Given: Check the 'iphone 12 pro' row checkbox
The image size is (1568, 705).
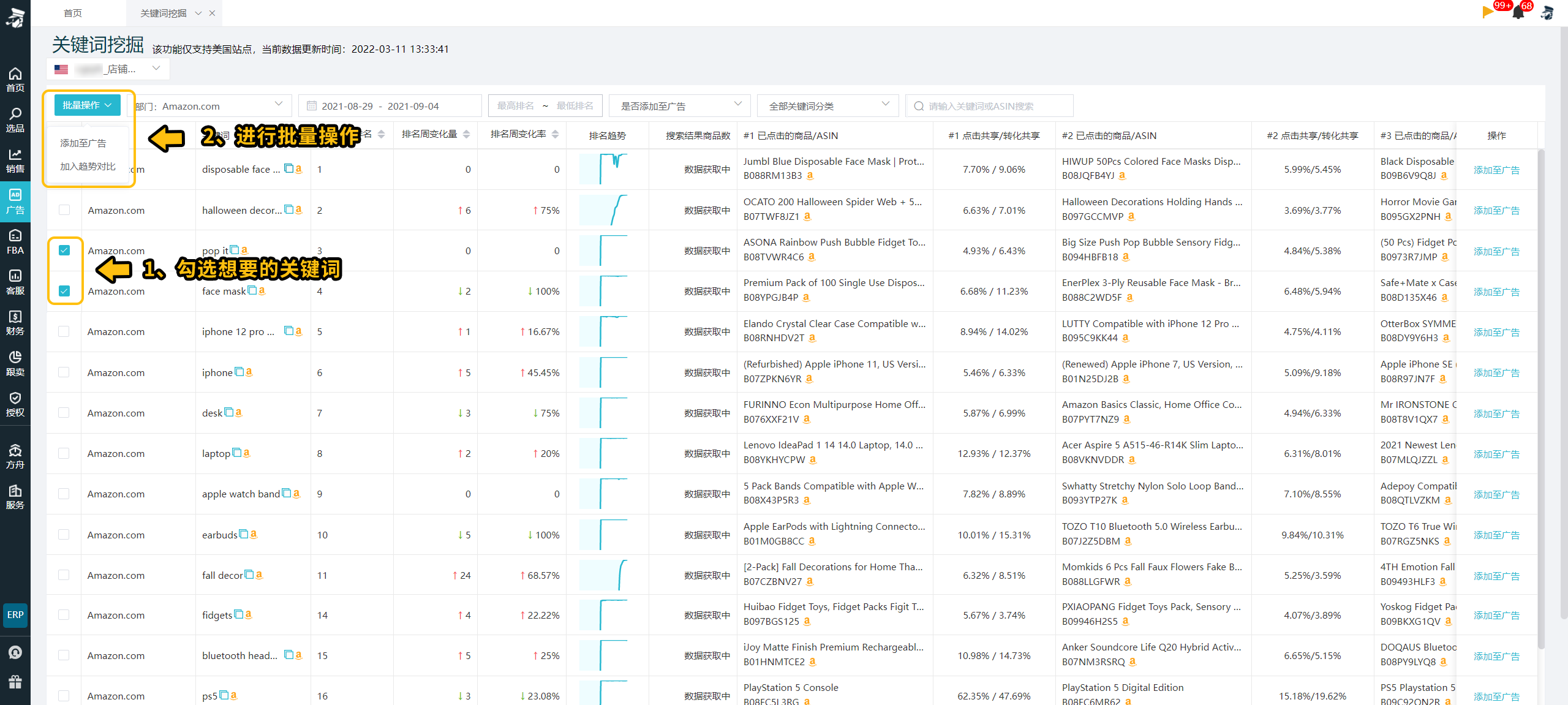Looking at the screenshot, I should pos(64,331).
